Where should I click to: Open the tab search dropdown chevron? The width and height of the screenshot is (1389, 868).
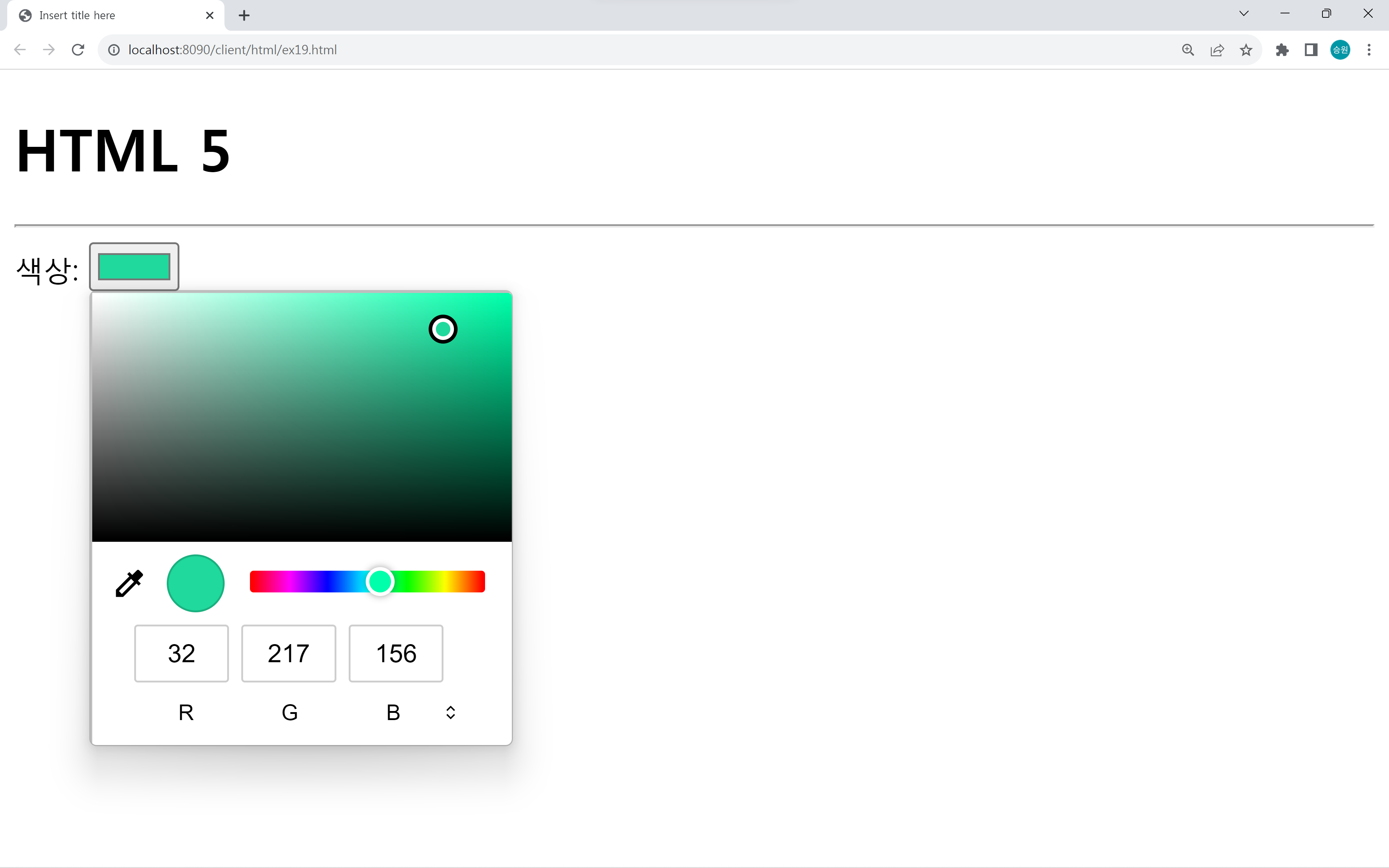(1244, 14)
